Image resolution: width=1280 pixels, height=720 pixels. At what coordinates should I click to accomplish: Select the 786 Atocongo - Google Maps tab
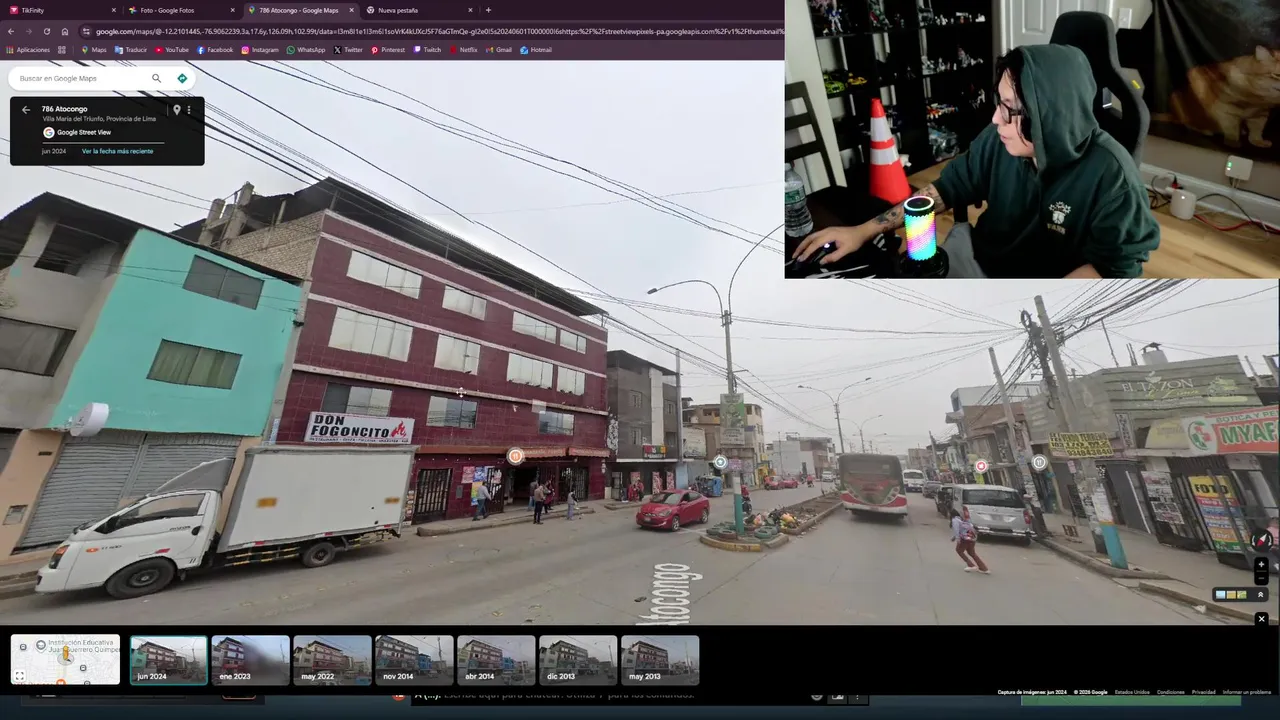(300, 10)
